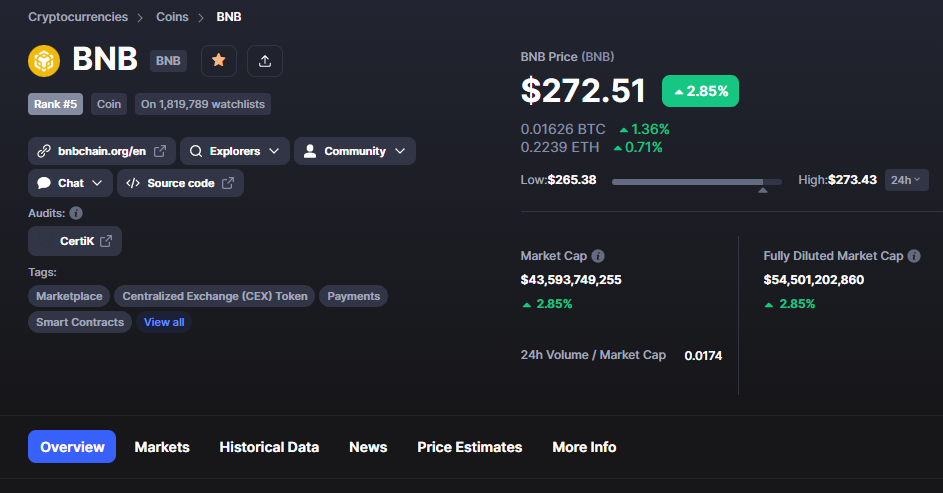Click the Coin type badge
The width and height of the screenshot is (943, 493).
click(109, 104)
